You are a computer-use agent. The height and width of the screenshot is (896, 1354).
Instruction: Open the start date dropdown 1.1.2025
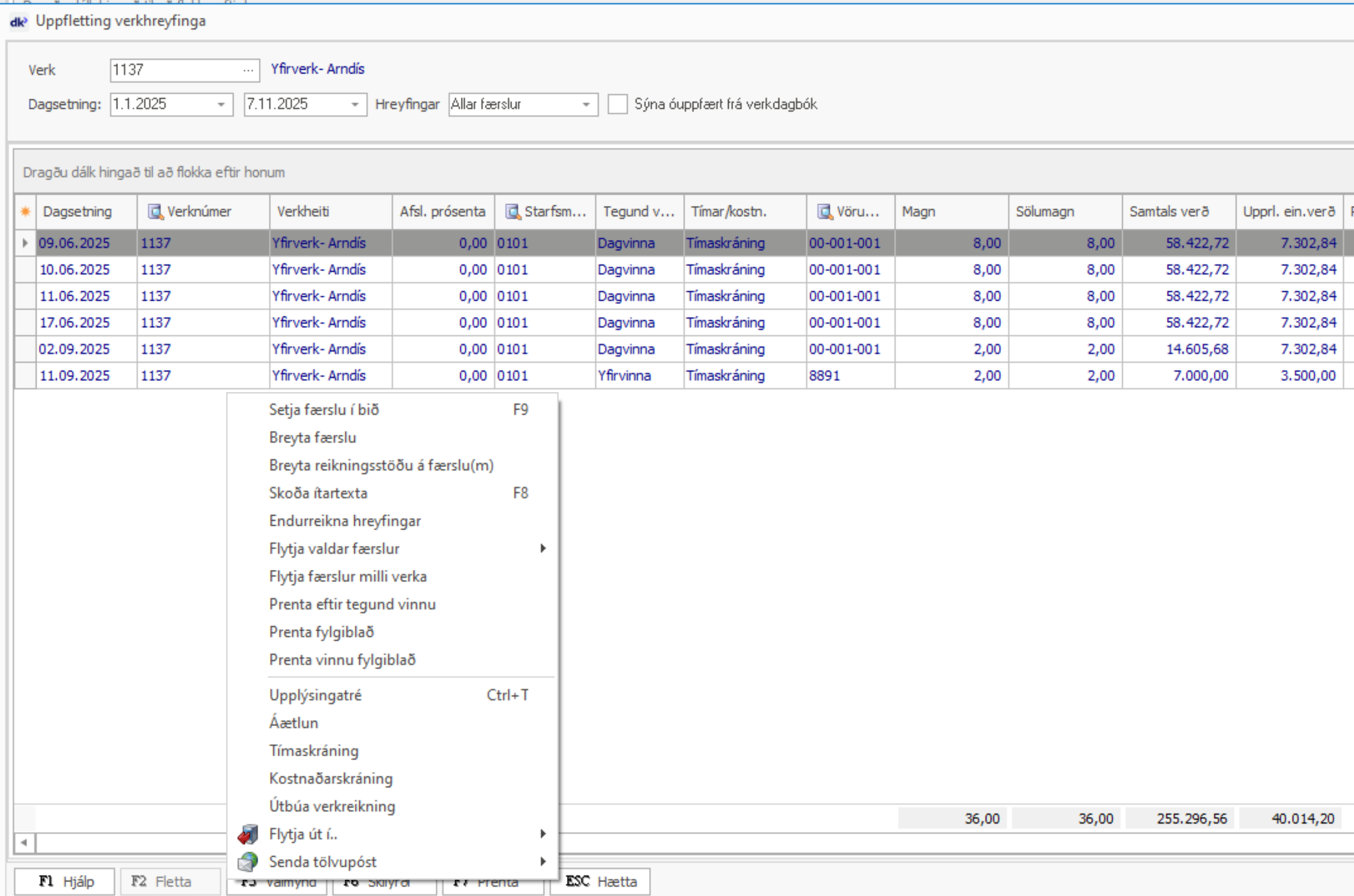pyautogui.click(x=221, y=104)
